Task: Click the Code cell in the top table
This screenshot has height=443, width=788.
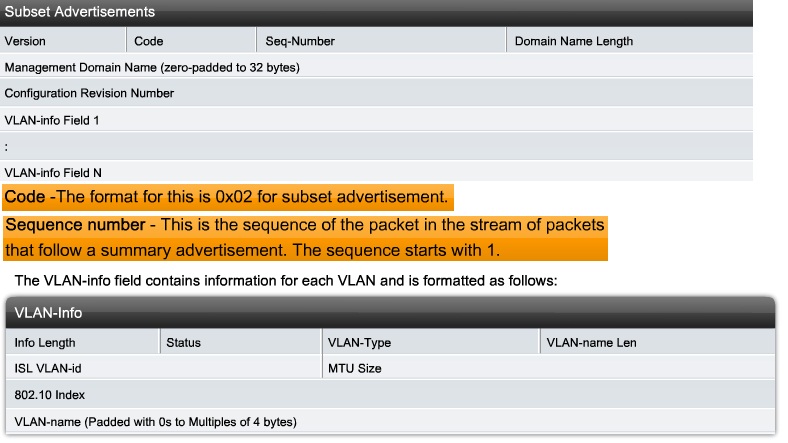Action: [189, 41]
